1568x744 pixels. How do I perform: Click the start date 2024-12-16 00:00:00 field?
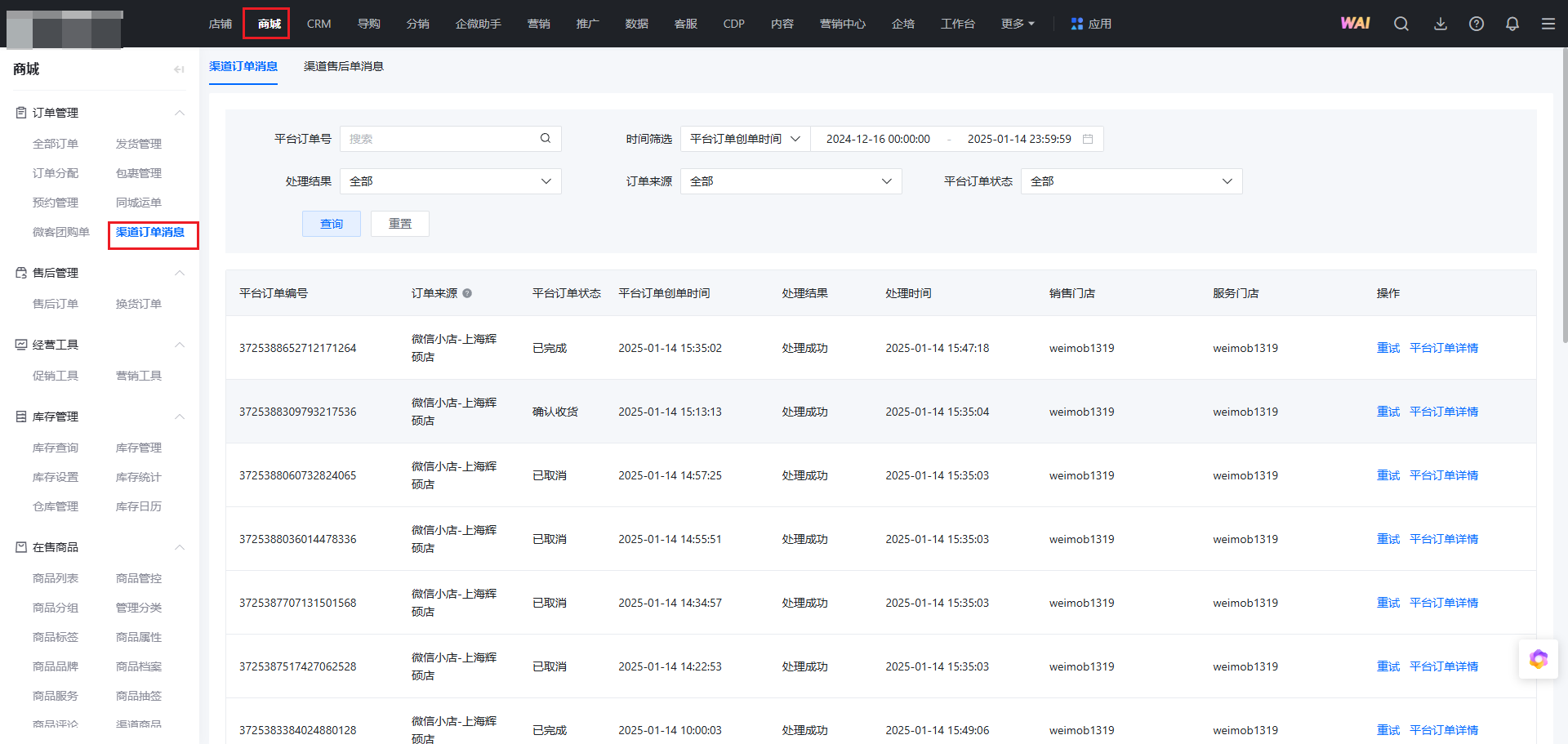pos(878,139)
